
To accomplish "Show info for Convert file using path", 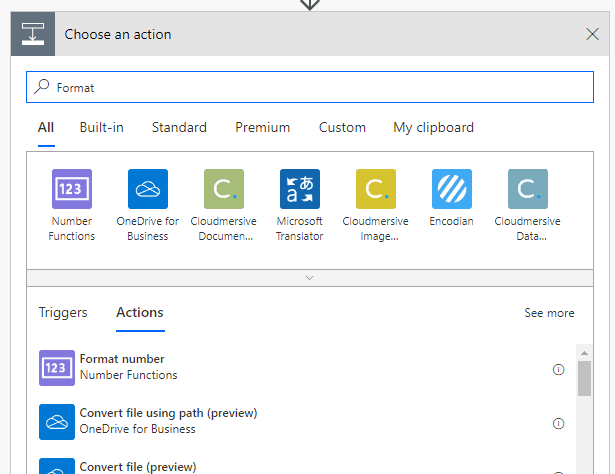I will pyautogui.click(x=559, y=423).
